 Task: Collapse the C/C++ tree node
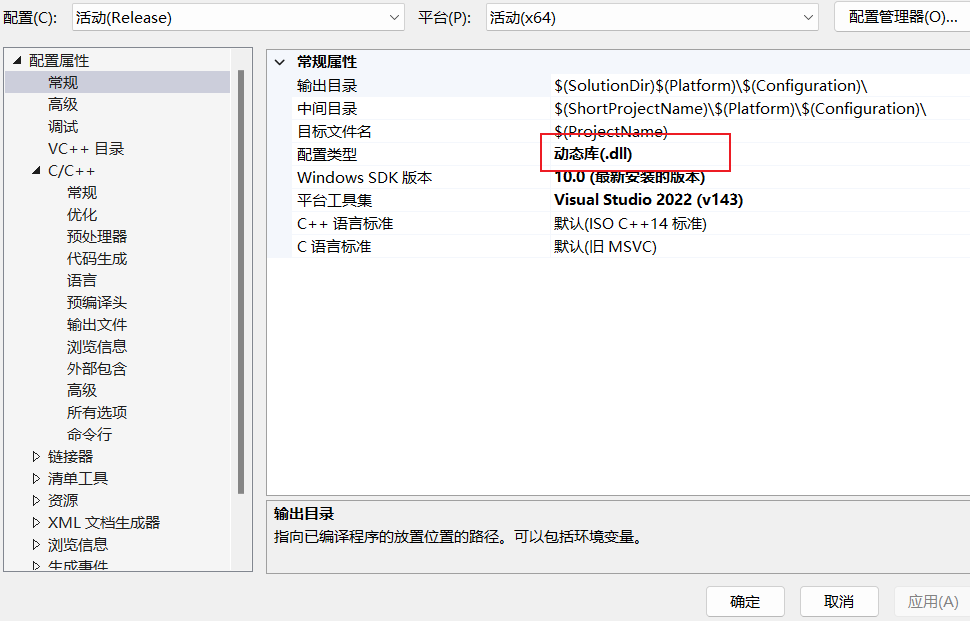click(36, 170)
